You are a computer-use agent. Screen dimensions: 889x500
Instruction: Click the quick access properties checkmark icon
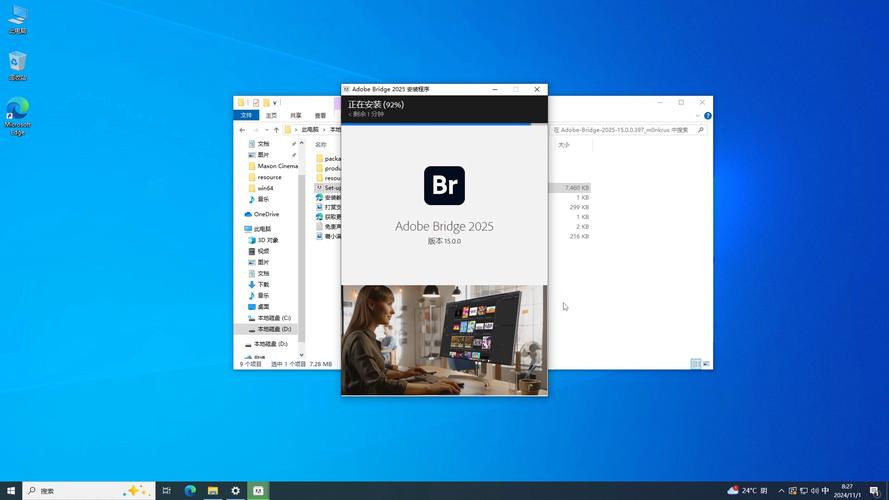(256, 103)
